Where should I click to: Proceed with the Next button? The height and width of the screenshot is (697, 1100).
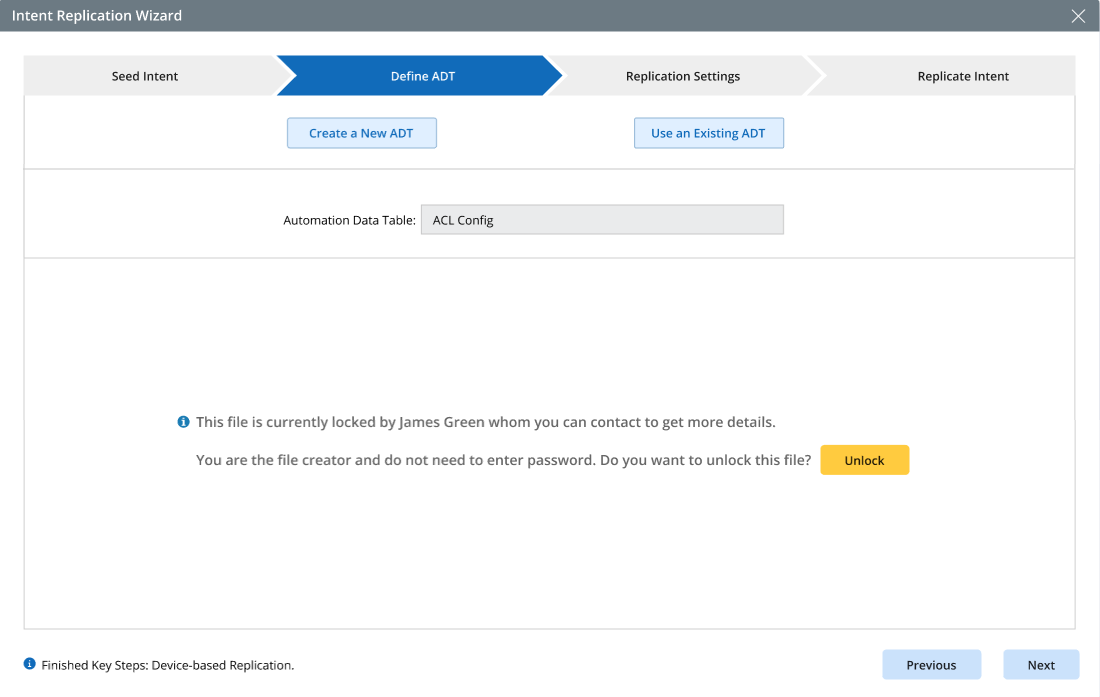click(1040, 665)
